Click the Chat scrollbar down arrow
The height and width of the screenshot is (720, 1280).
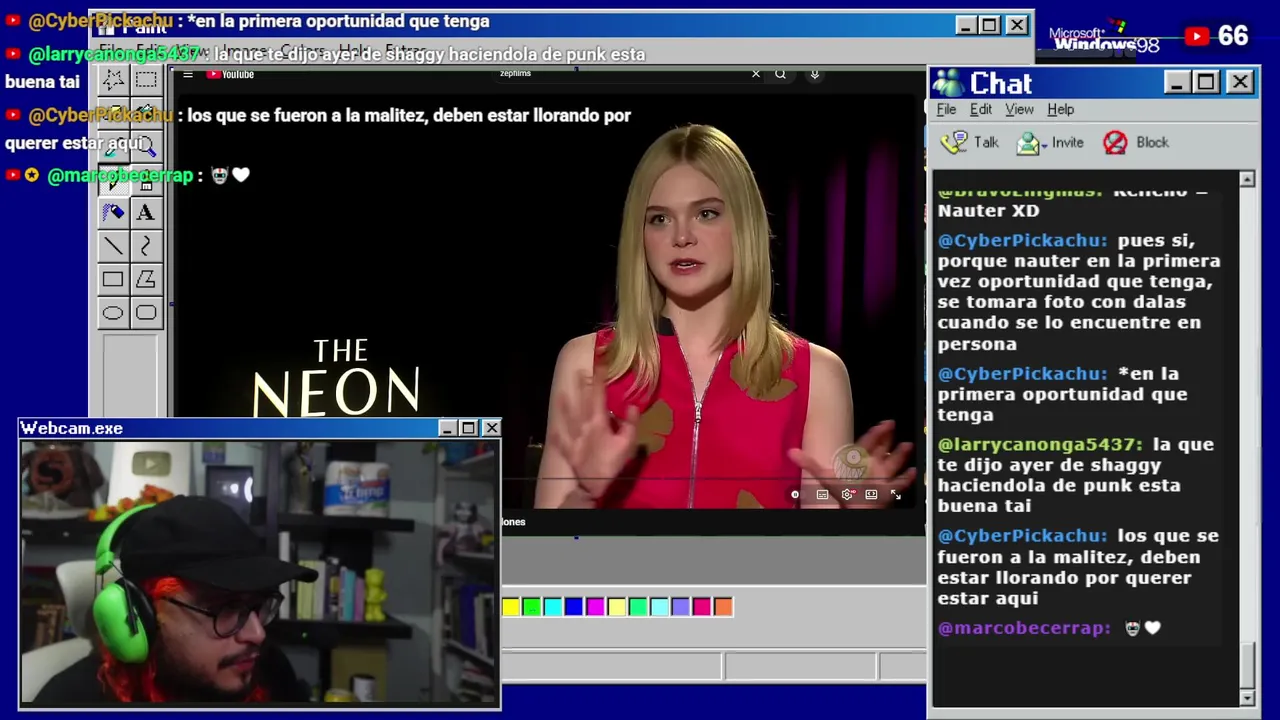(1247, 697)
